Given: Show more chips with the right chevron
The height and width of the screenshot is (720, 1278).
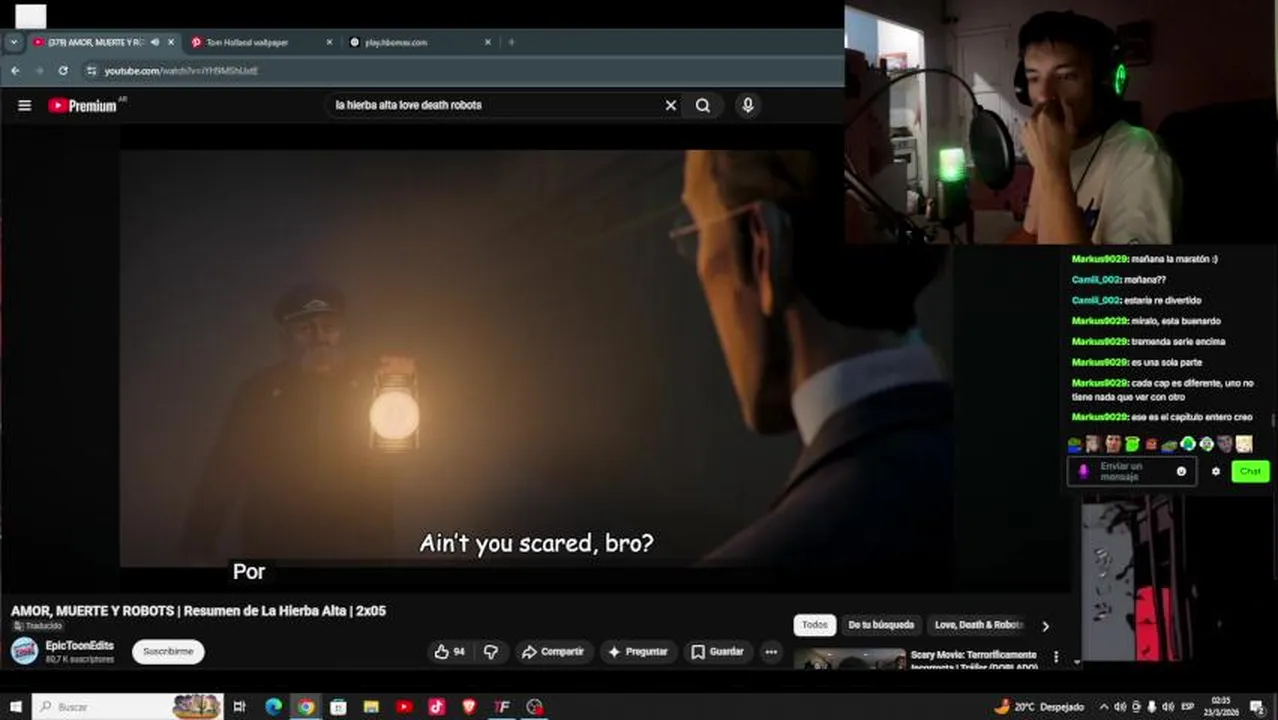Looking at the screenshot, I should (1045, 626).
